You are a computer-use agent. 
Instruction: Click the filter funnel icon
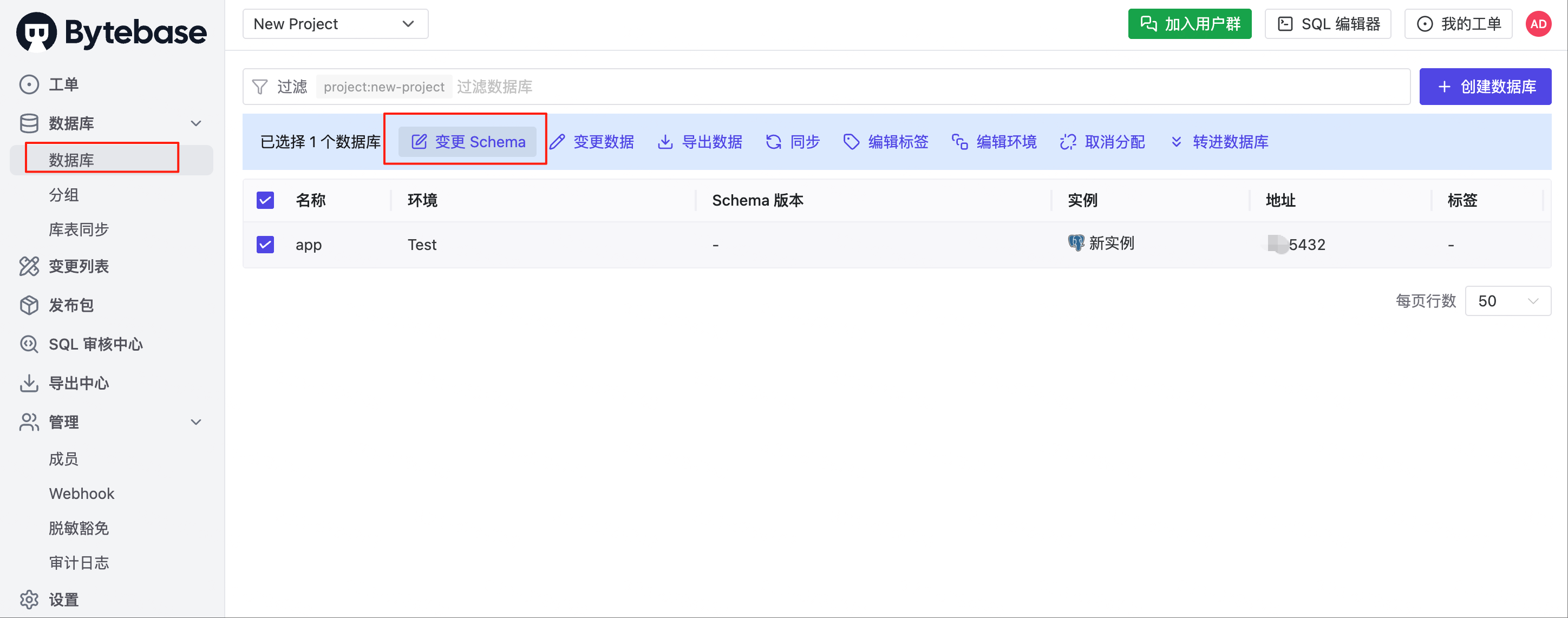tap(260, 87)
